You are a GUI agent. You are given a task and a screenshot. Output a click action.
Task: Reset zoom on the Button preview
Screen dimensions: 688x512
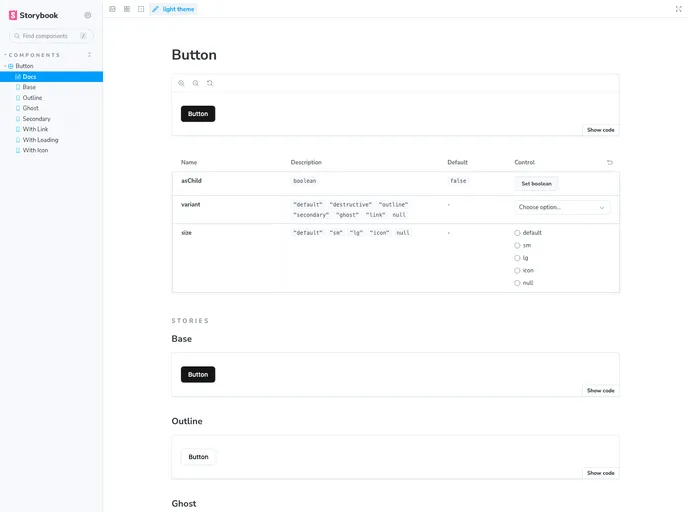pyautogui.click(x=210, y=83)
